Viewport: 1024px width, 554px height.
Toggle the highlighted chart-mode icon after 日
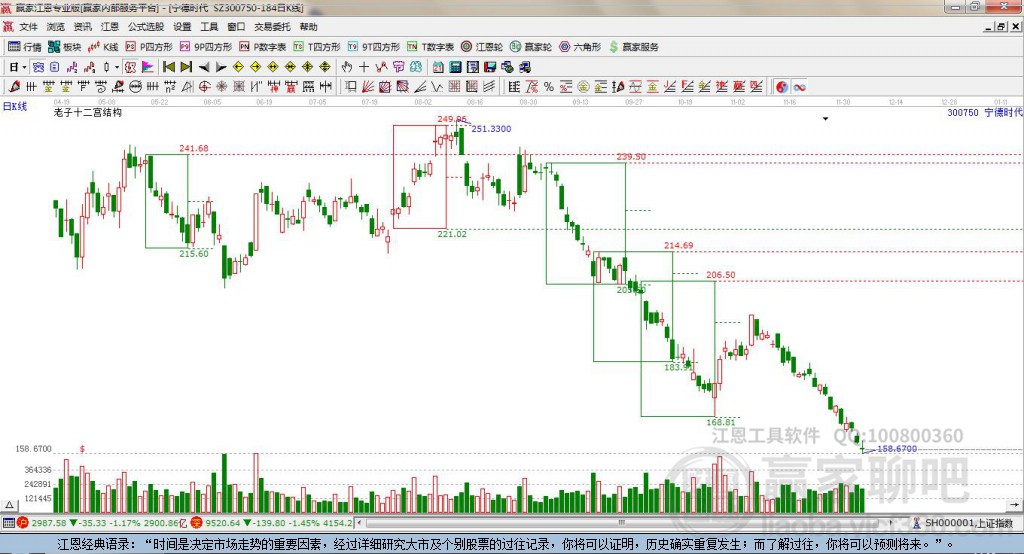pyautogui.click(x=38, y=67)
